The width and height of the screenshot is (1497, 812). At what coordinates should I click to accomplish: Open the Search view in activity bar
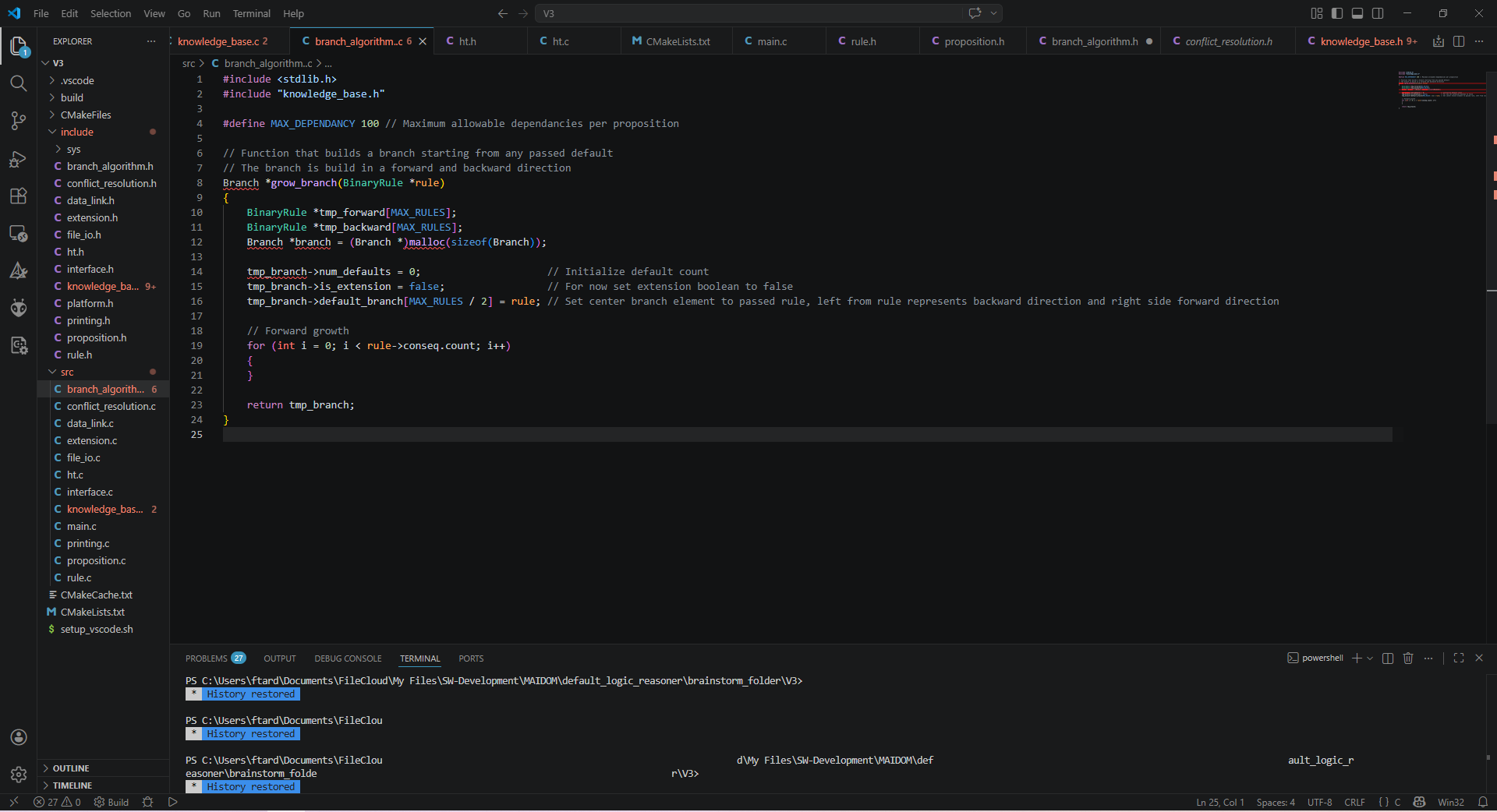[19, 83]
